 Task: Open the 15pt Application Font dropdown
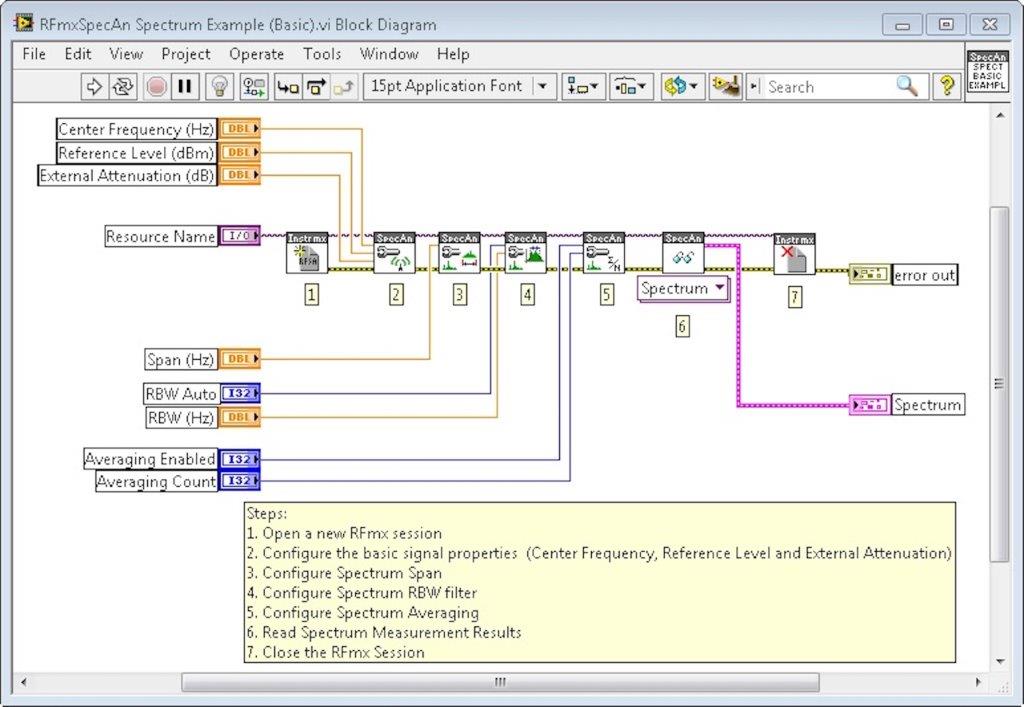coord(459,87)
